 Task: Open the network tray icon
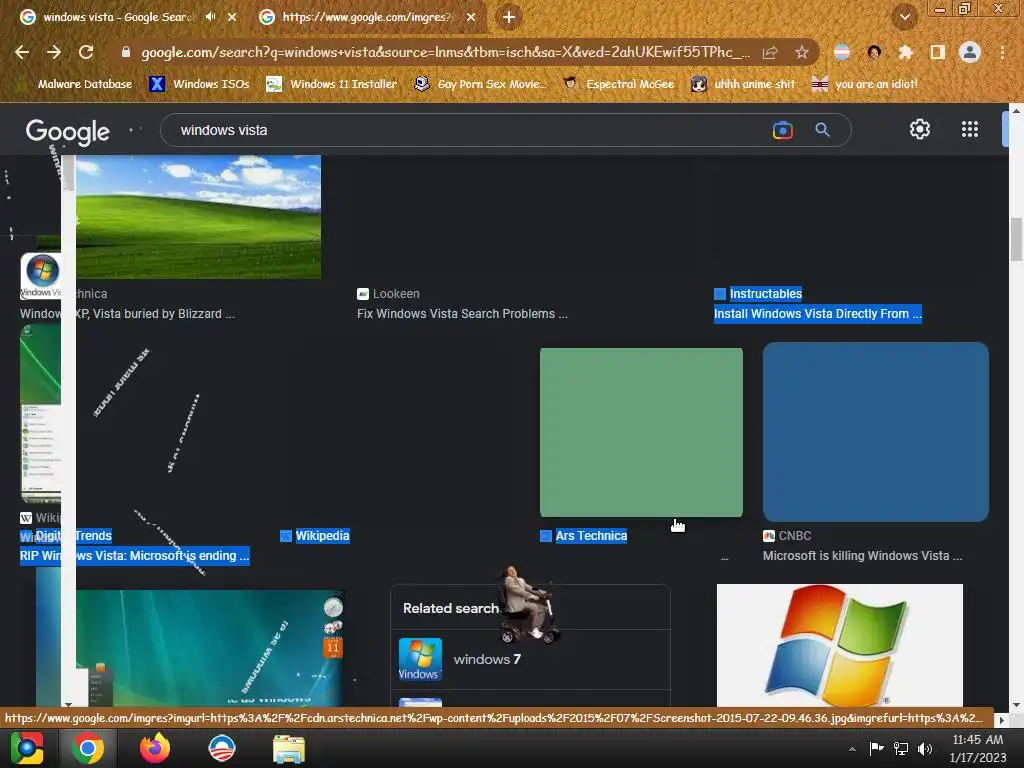[x=901, y=748]
